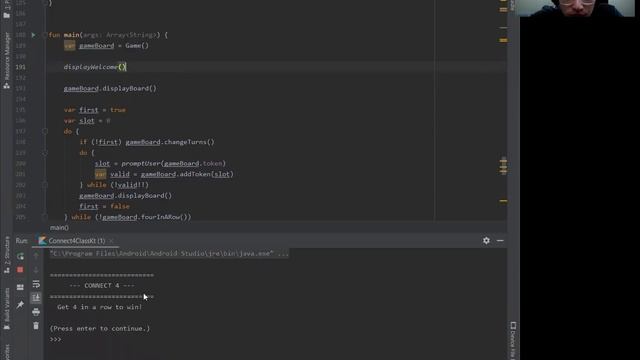The height and width of the screenshot is (360, 640).
Task: Click 'first = false' assignment line
Action: [x=104, y=207]
